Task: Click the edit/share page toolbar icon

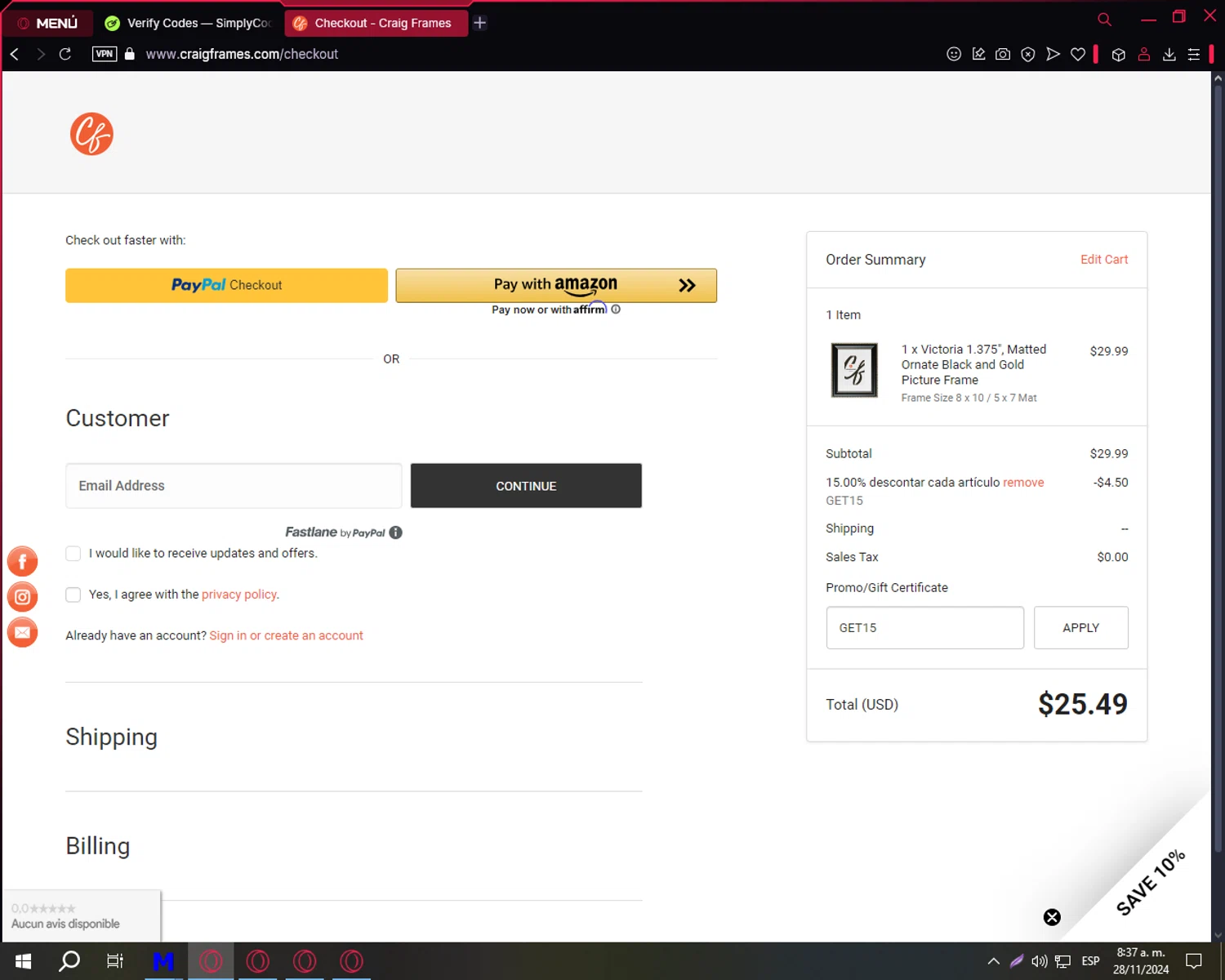Action: click(978, 54)
